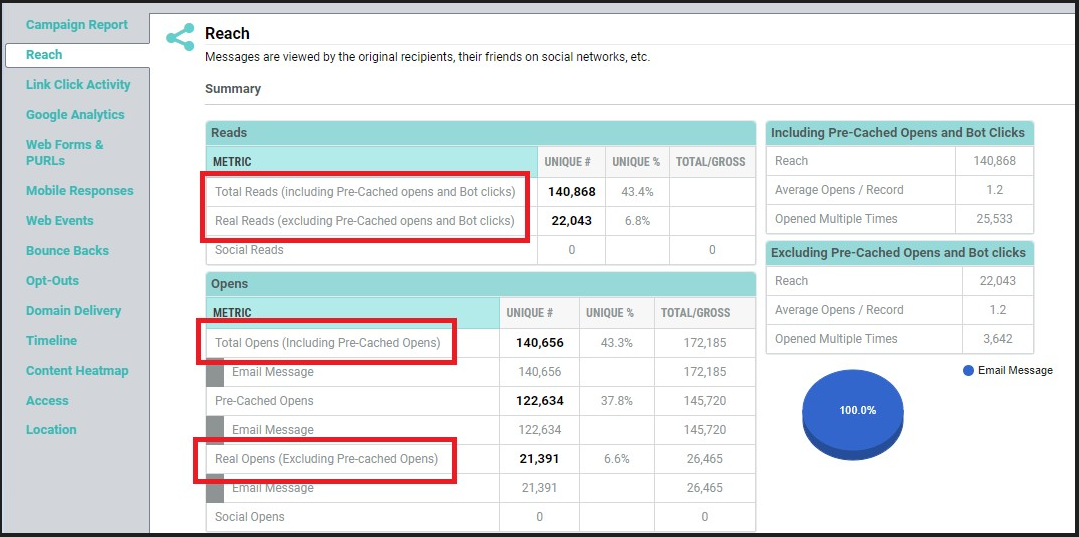Click the Pre-Cached Opens row label

[264, 401]
